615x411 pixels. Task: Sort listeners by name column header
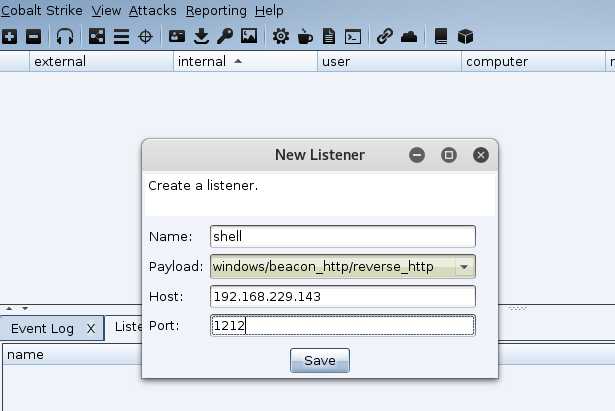point(73,355)
